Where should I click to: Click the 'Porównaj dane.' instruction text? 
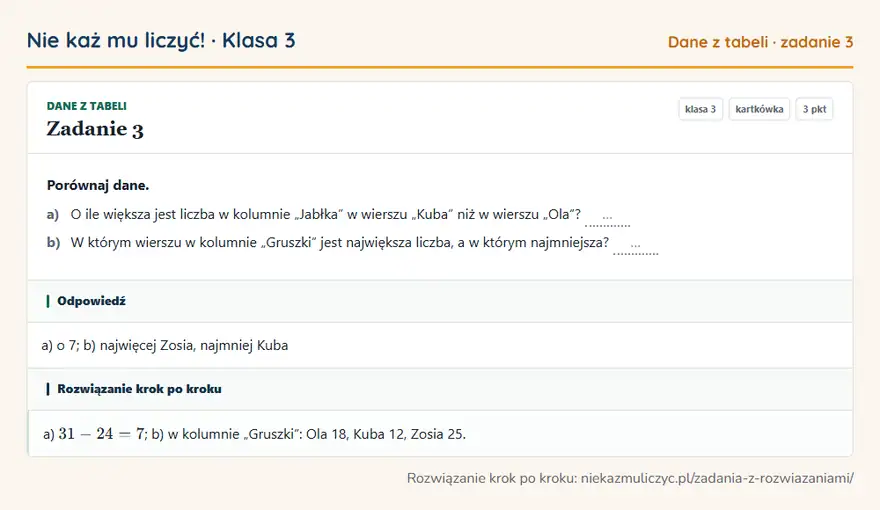pyautogui.click(x=98, y=185)
